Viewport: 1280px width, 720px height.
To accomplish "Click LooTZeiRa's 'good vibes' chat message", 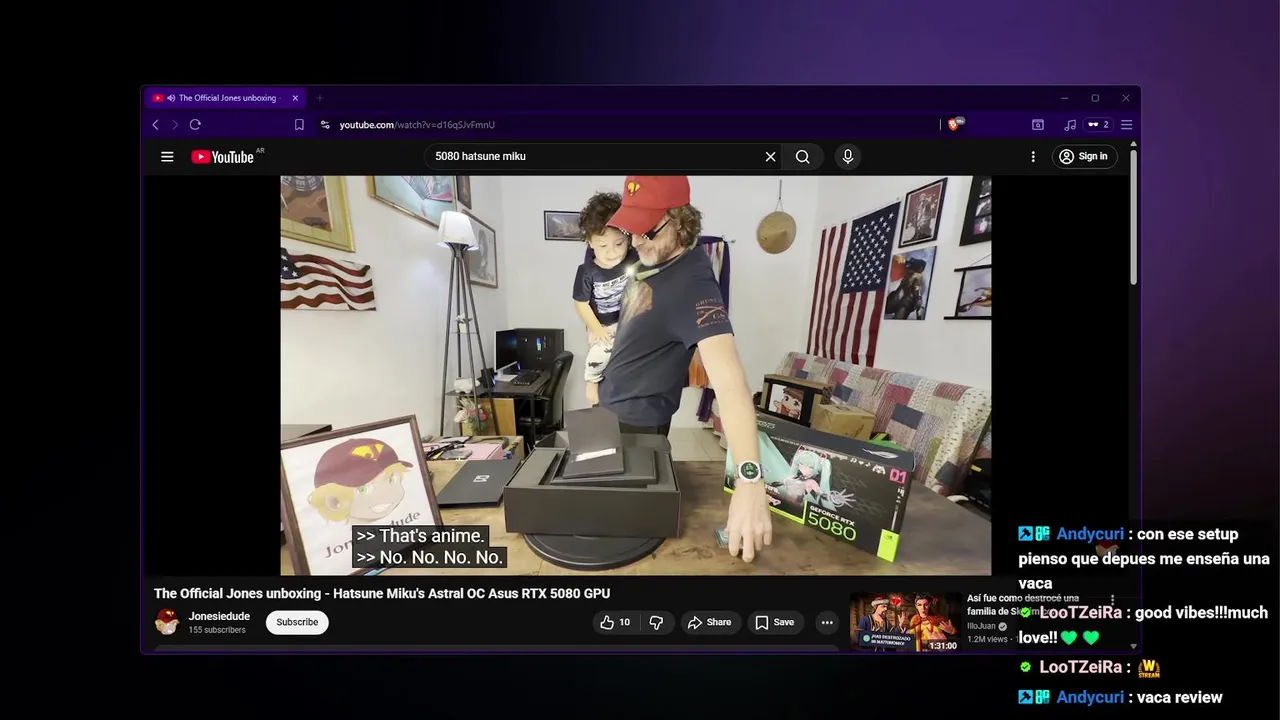I will [x=1143, y=624].
